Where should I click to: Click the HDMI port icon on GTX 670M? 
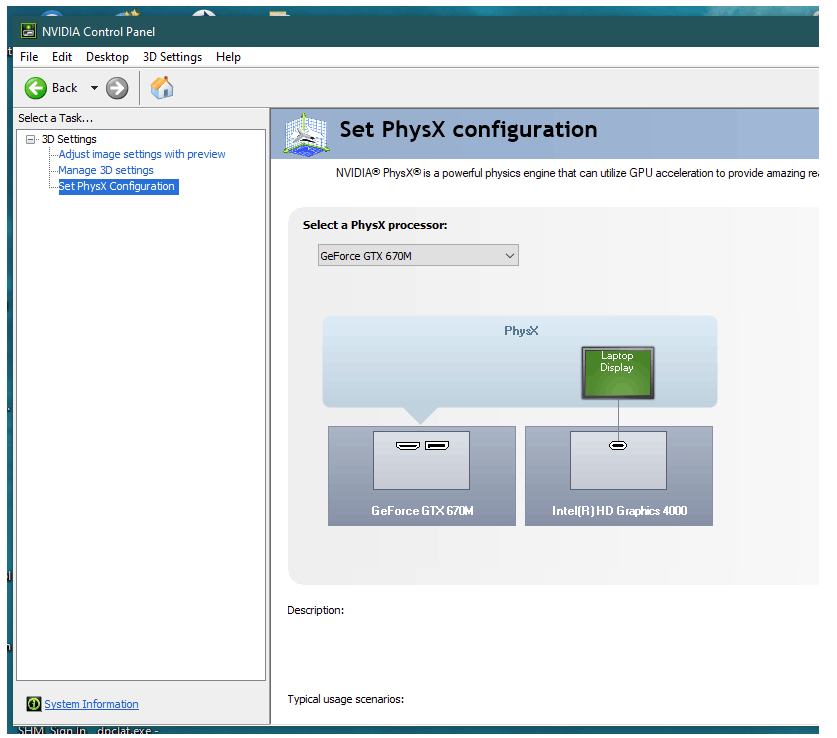click(x=408, y=446)
